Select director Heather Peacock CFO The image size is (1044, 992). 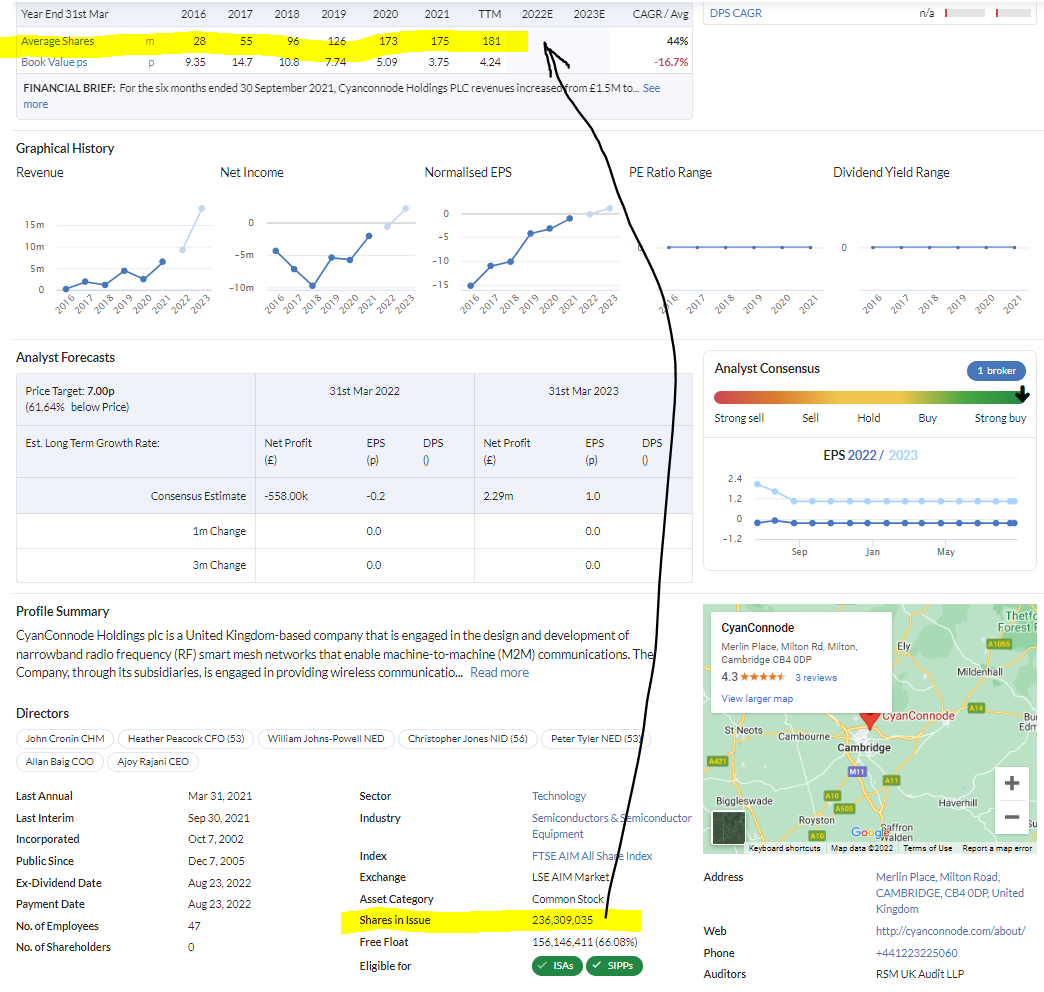(x=186, y=738)
